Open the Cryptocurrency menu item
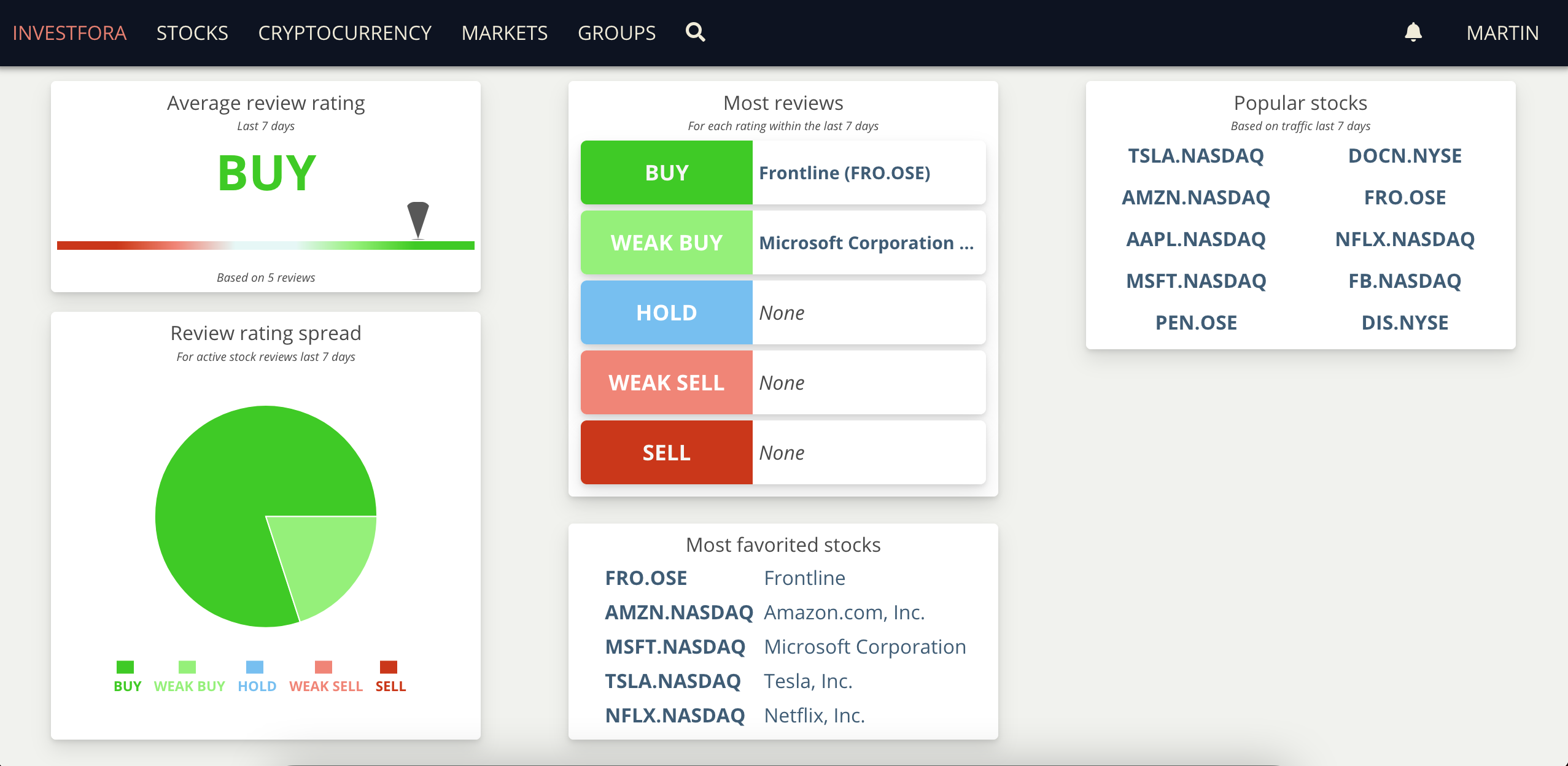 point(344,33)
